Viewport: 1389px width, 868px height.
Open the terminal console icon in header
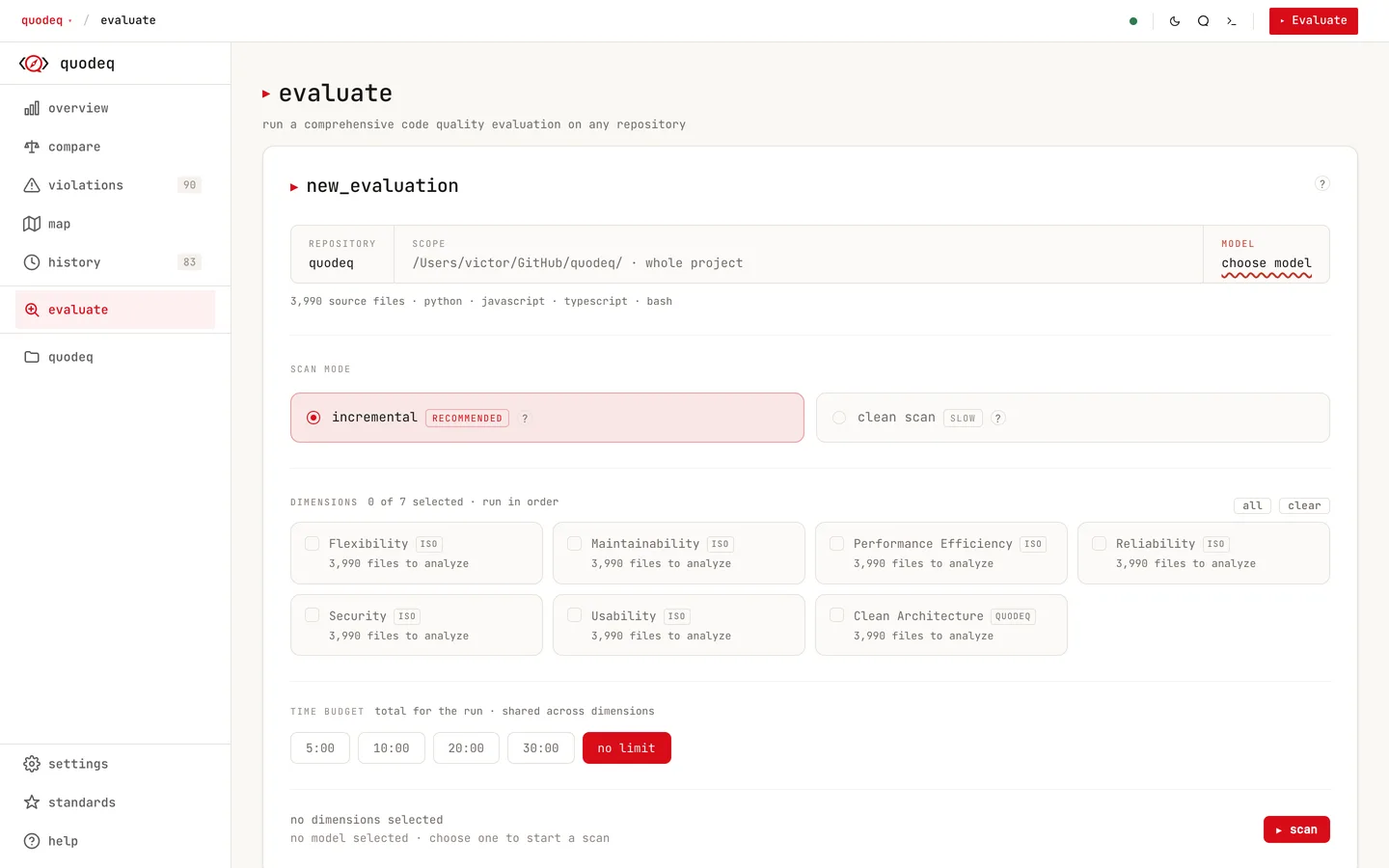[1232, 21]
